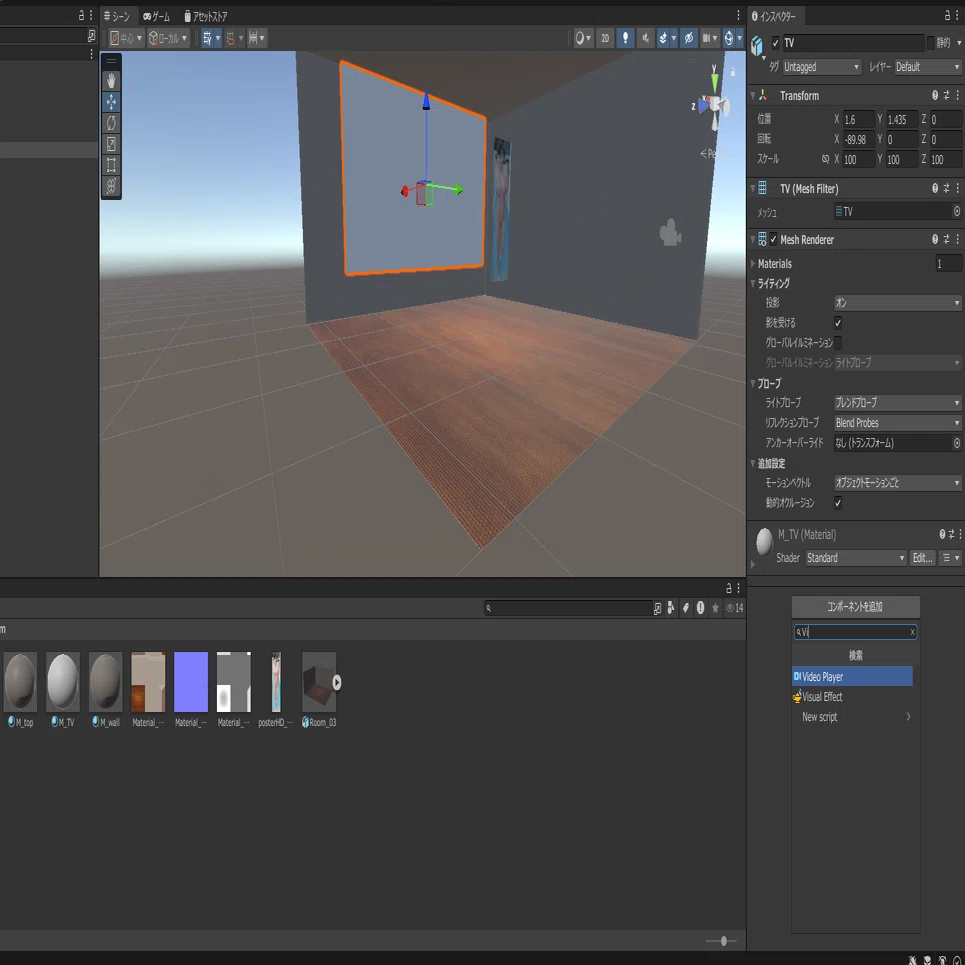Screen dimensions: 965x965
Task: Adjust the asset thumbnail size slider
Action: point(723,940)
